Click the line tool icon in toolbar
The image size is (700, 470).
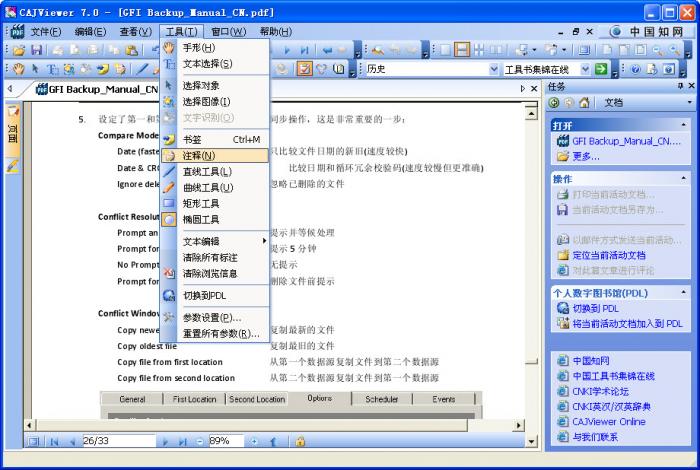[x=143, y=69]
